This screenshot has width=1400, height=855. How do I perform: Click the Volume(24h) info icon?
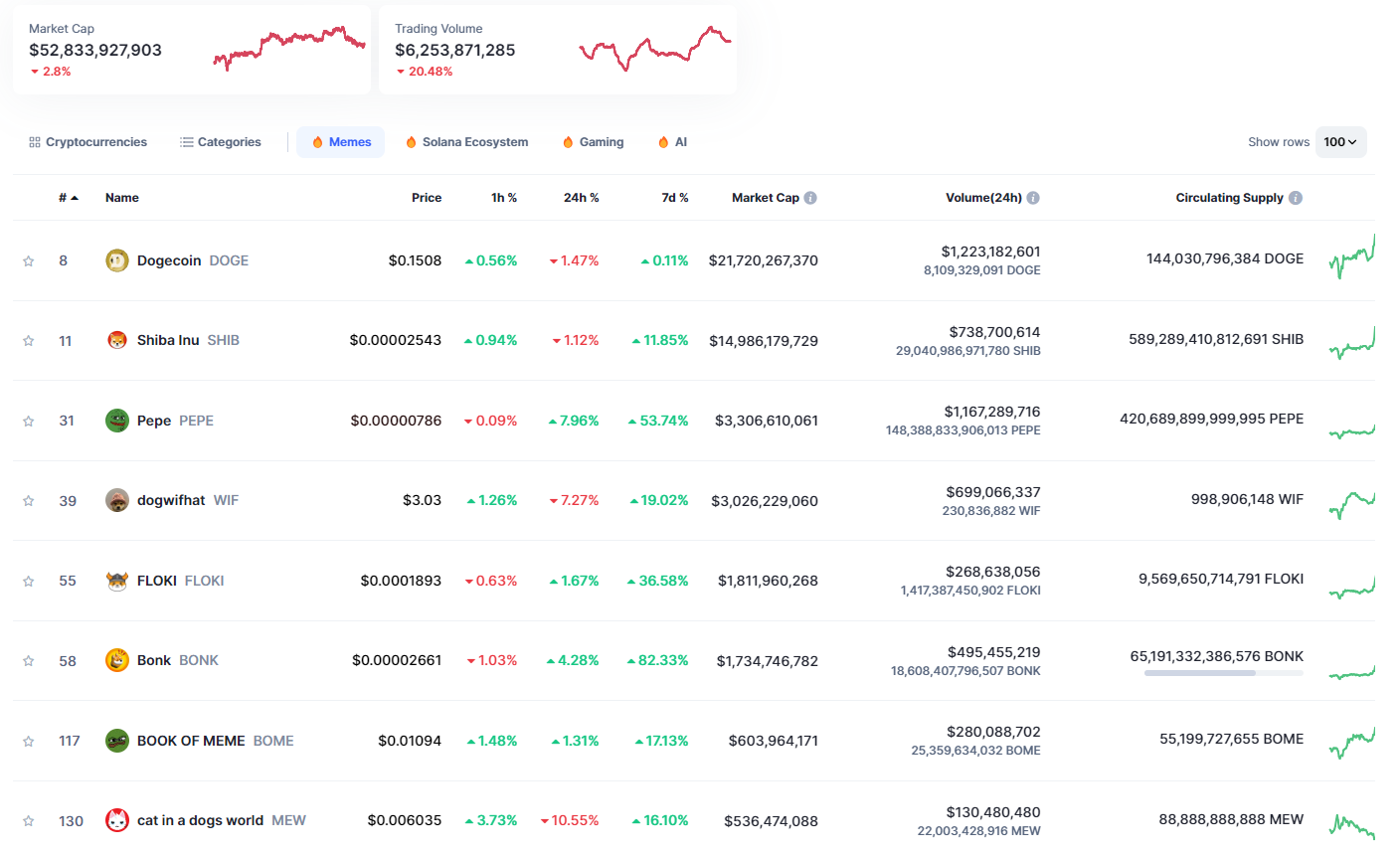pyautogui.click(x=1033, y=198)
